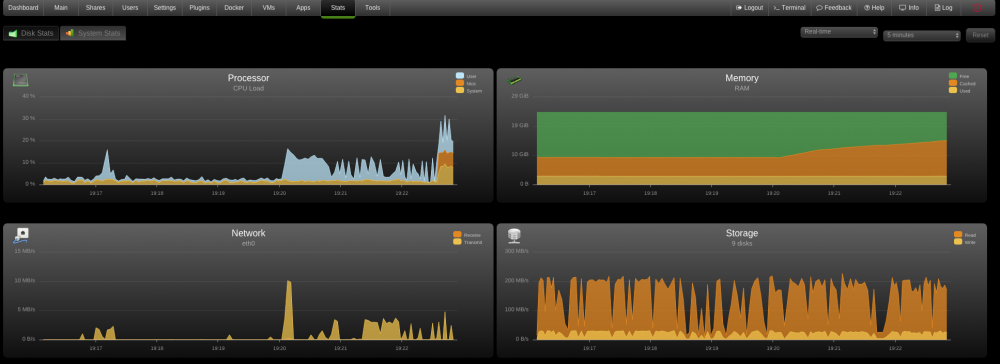
Task: Toggle Read series in Storage legend
Action: pos(965,235)
